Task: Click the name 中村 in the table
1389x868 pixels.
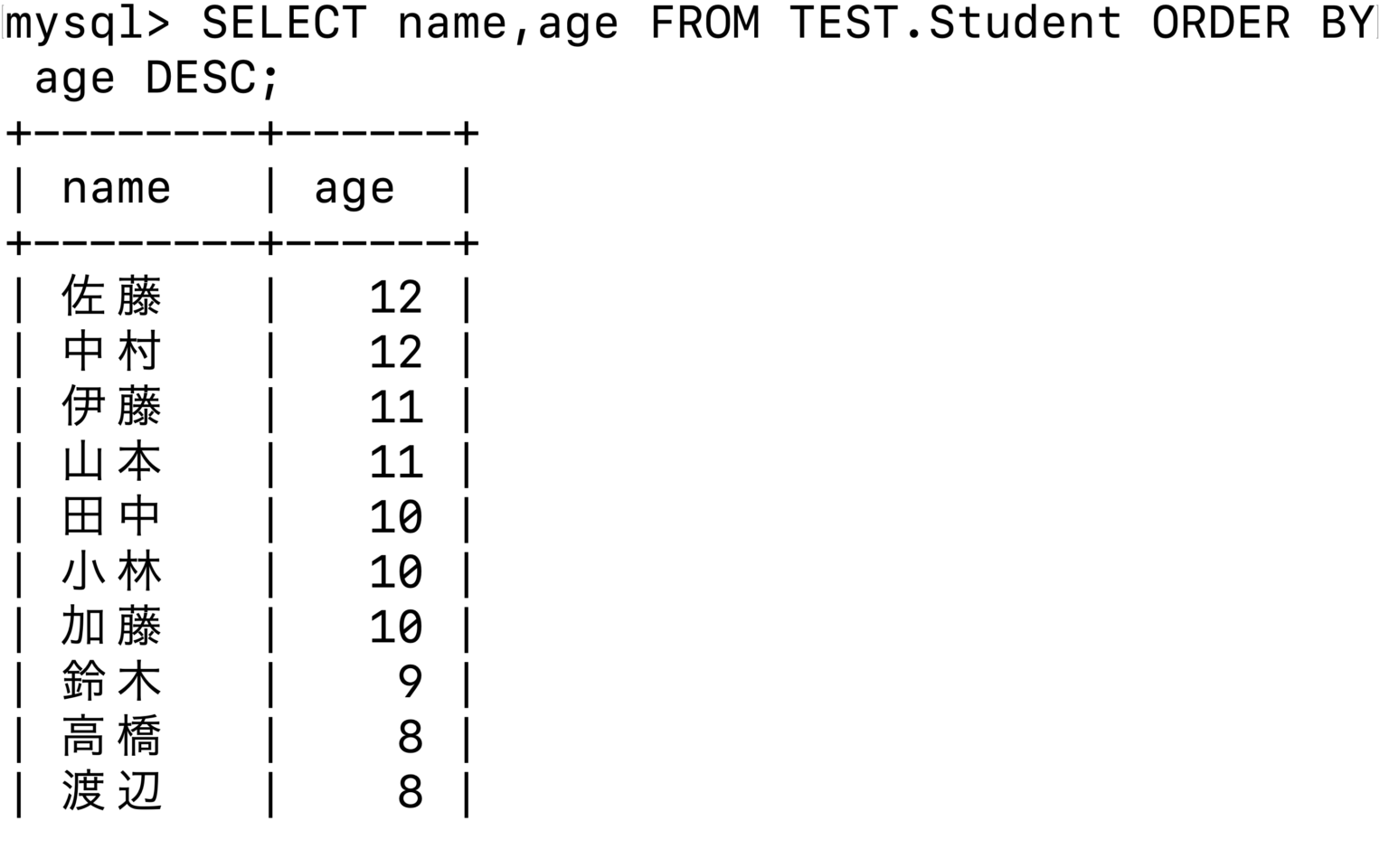Action: (x=112, y=352)
